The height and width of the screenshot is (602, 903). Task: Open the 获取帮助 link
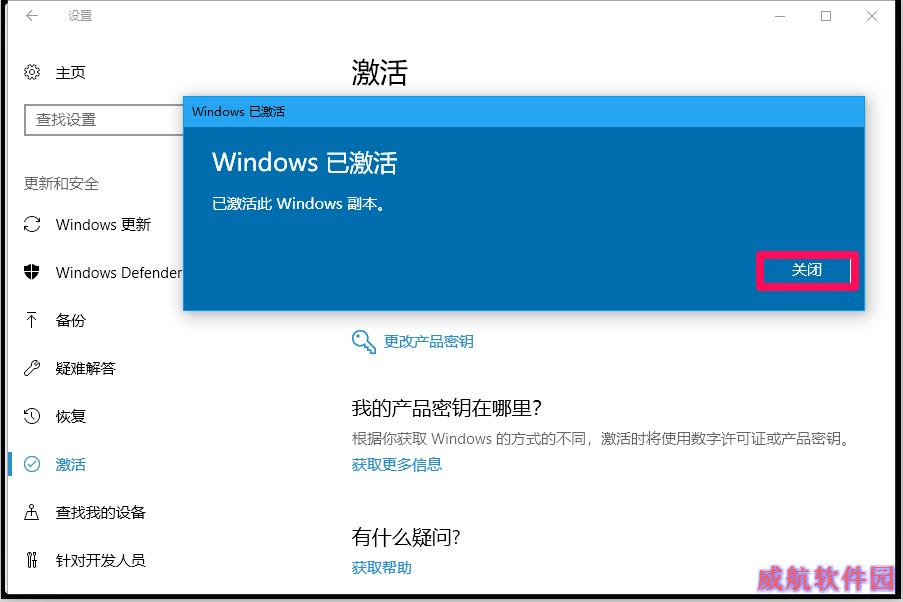381,568
